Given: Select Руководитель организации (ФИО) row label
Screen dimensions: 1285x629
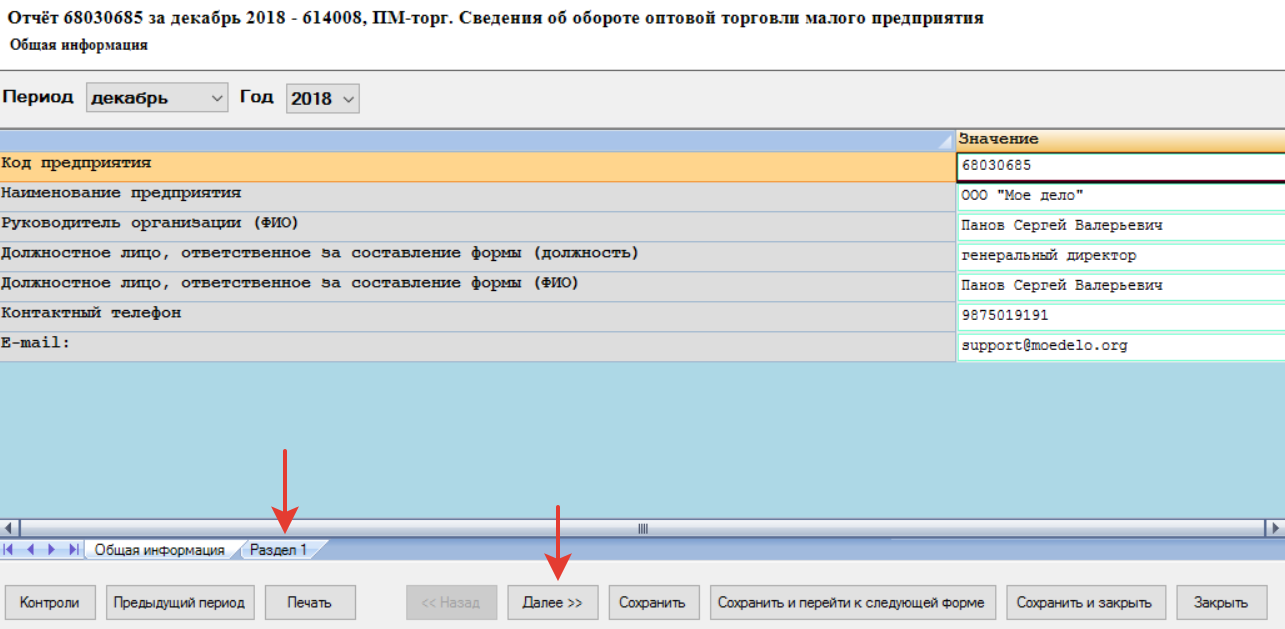Looking at the screenshot, I should click(x=478, y=226).
